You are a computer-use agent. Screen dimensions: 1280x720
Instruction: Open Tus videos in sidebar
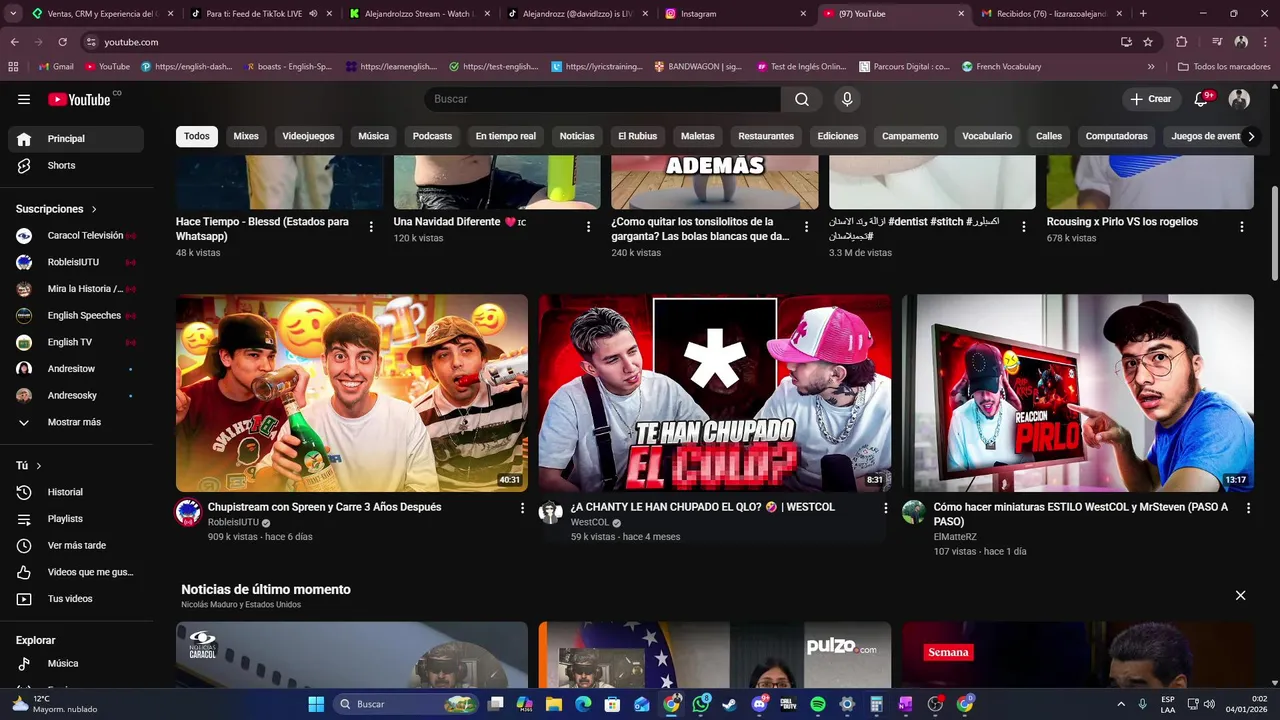[76, 599]
